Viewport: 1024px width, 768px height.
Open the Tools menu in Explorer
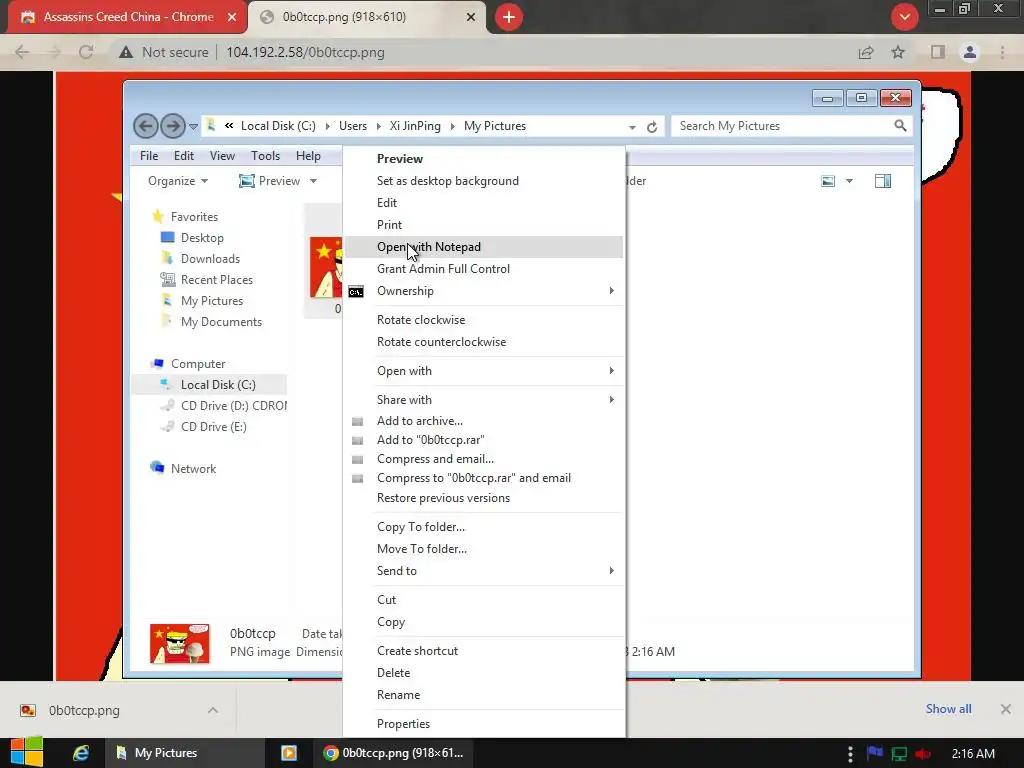pos(265,156)
